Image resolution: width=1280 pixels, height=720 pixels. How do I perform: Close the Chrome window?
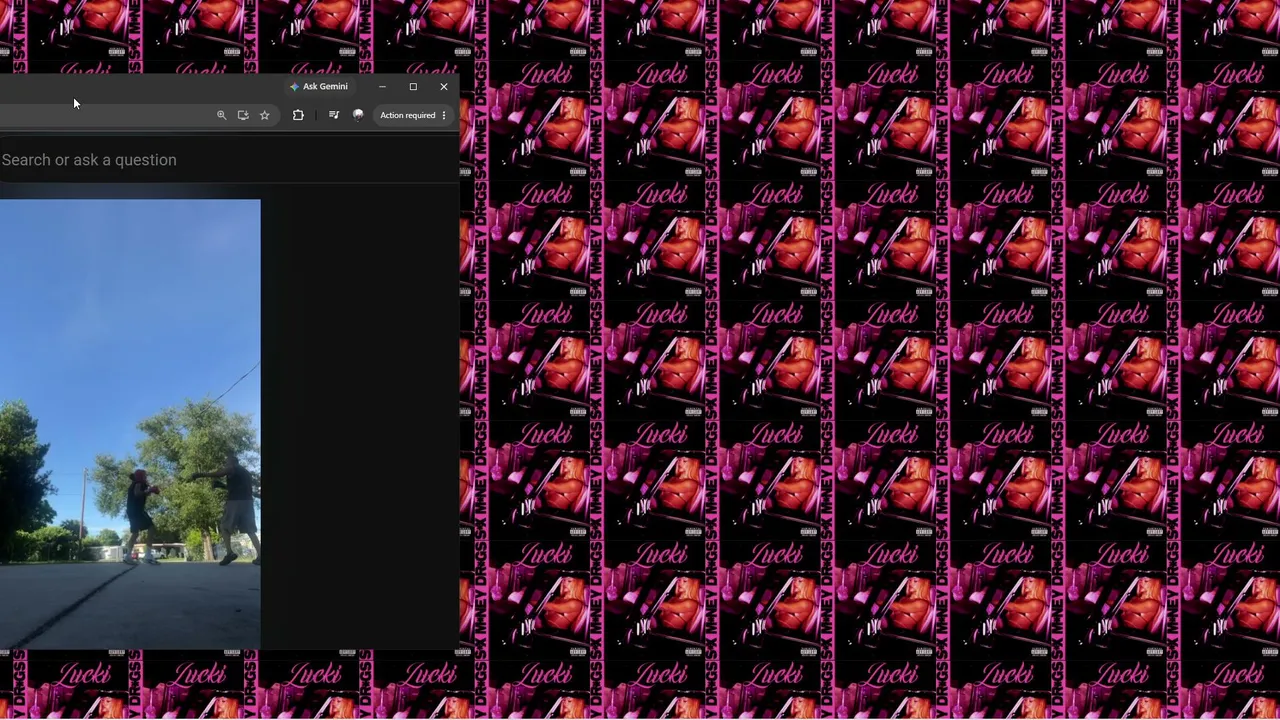coord(444,87)
